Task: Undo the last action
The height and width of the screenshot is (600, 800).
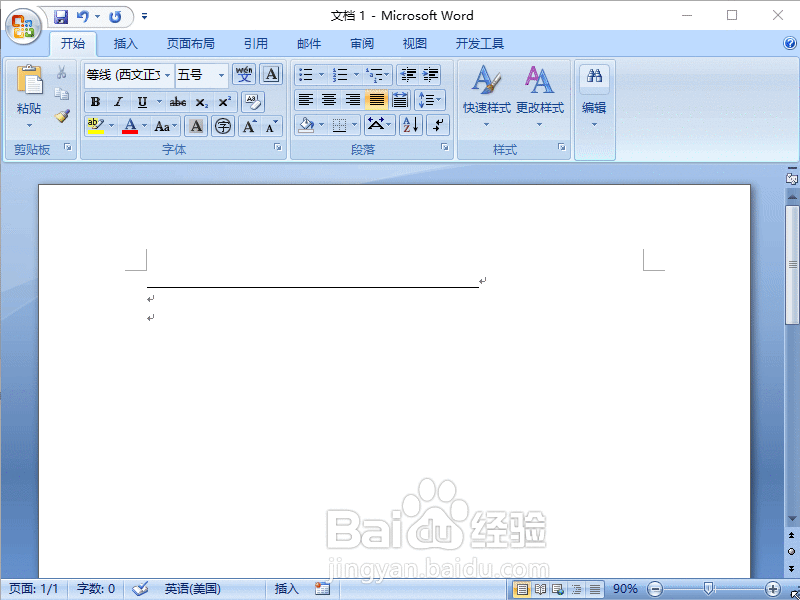Action: pos(83,17)
